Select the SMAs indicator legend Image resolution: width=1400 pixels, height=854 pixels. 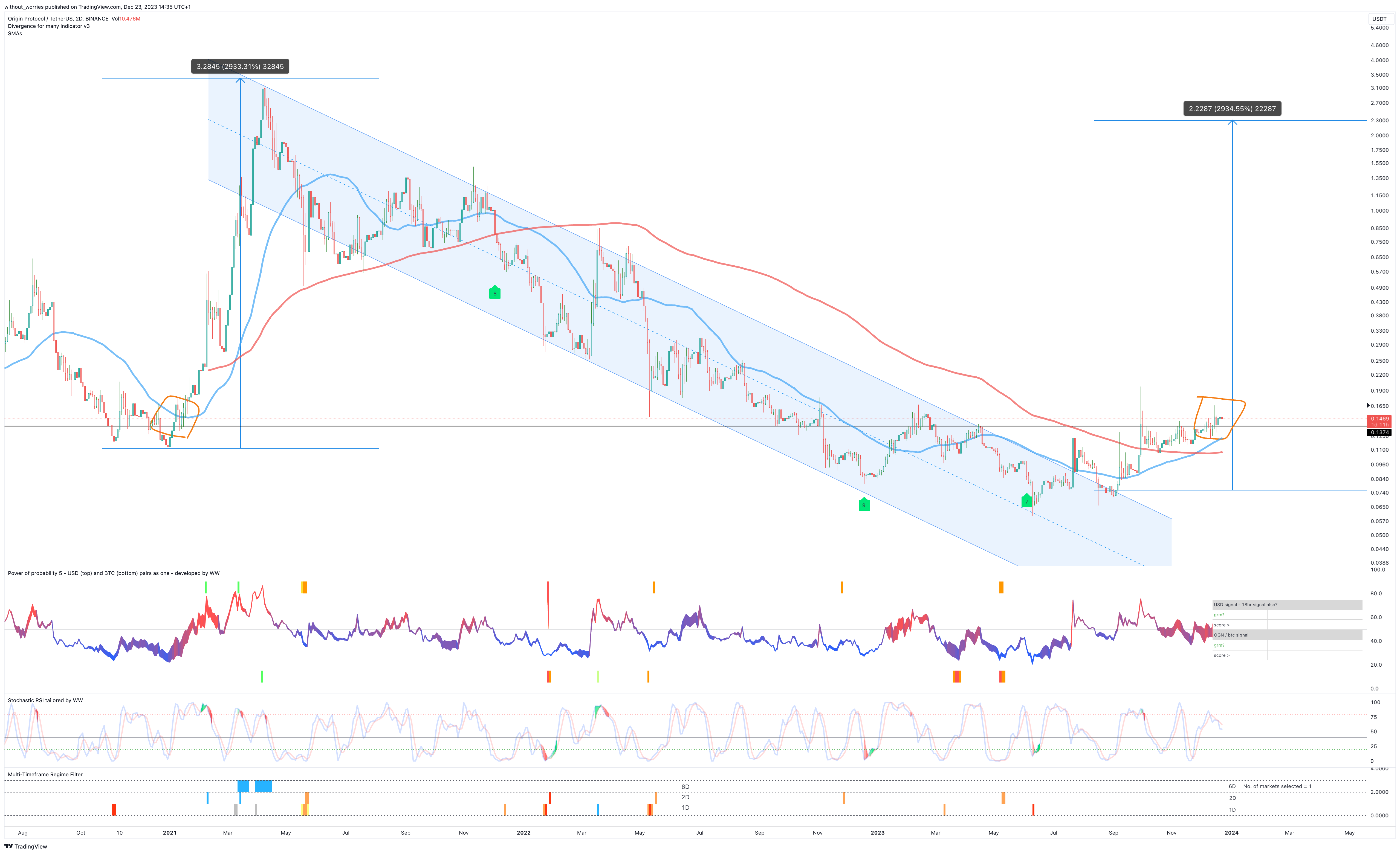point(15,33)
